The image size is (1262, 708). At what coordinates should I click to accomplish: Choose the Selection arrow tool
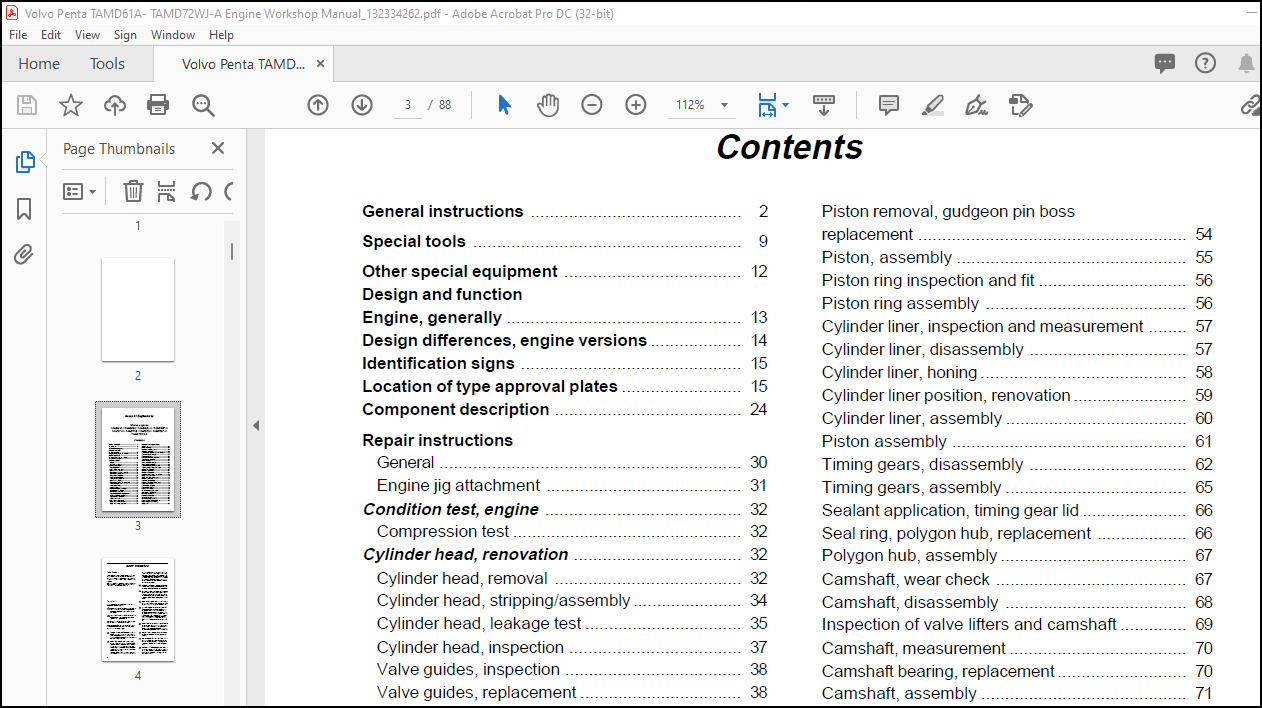pos(504,105)
